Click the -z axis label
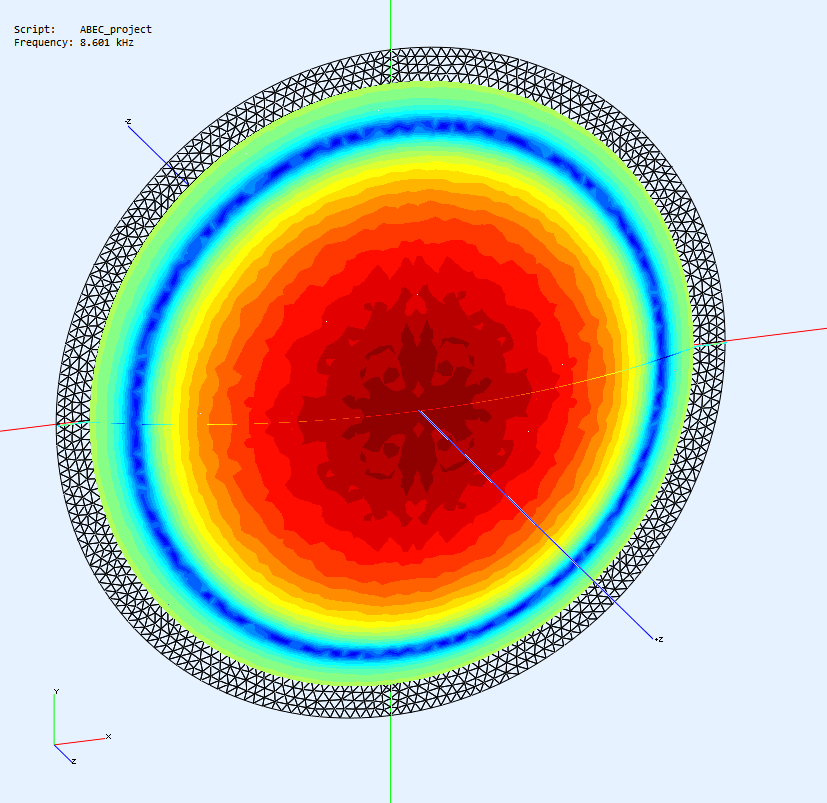The height and width of the screenshot is (803, 827). coord(128,121)
